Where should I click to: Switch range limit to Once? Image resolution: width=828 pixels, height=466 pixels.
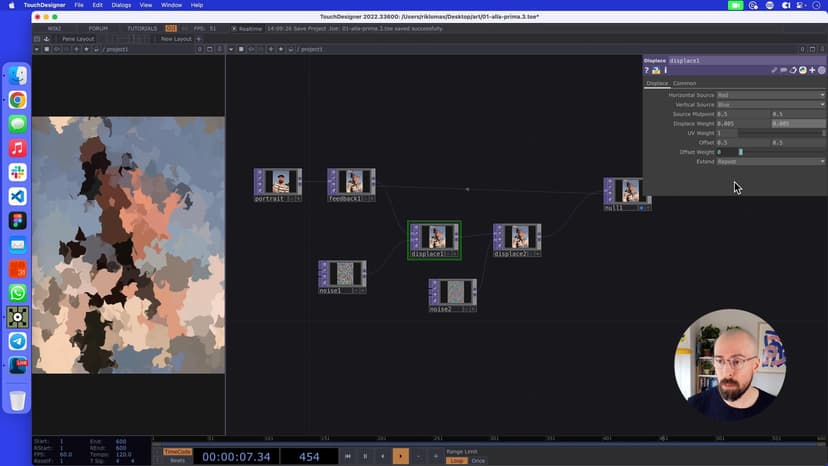click(x=478, y=460)
